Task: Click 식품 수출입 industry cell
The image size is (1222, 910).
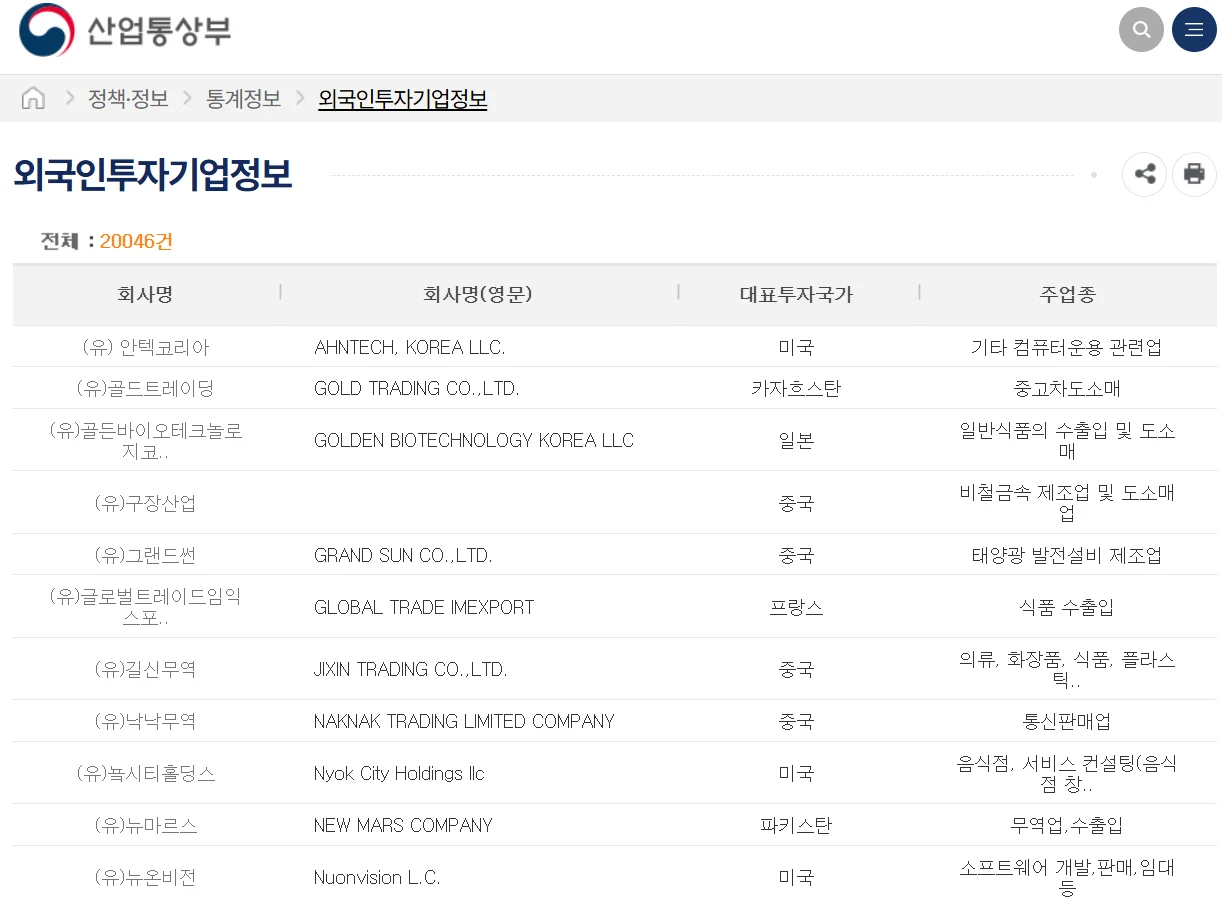Action: 1067,607
